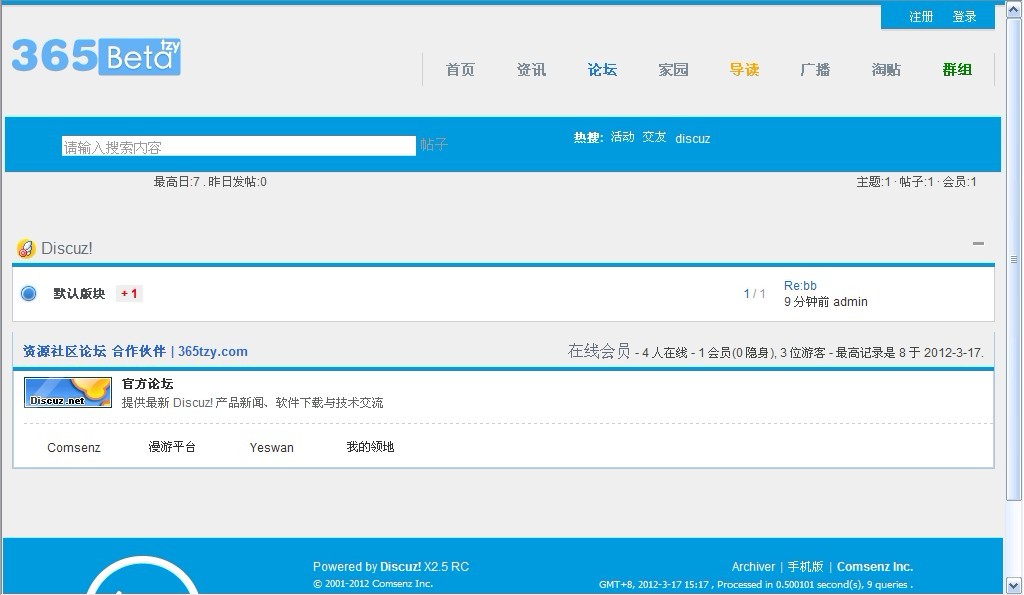
Task: Click the 会员:1 member count text
Action: pos(959,182)
